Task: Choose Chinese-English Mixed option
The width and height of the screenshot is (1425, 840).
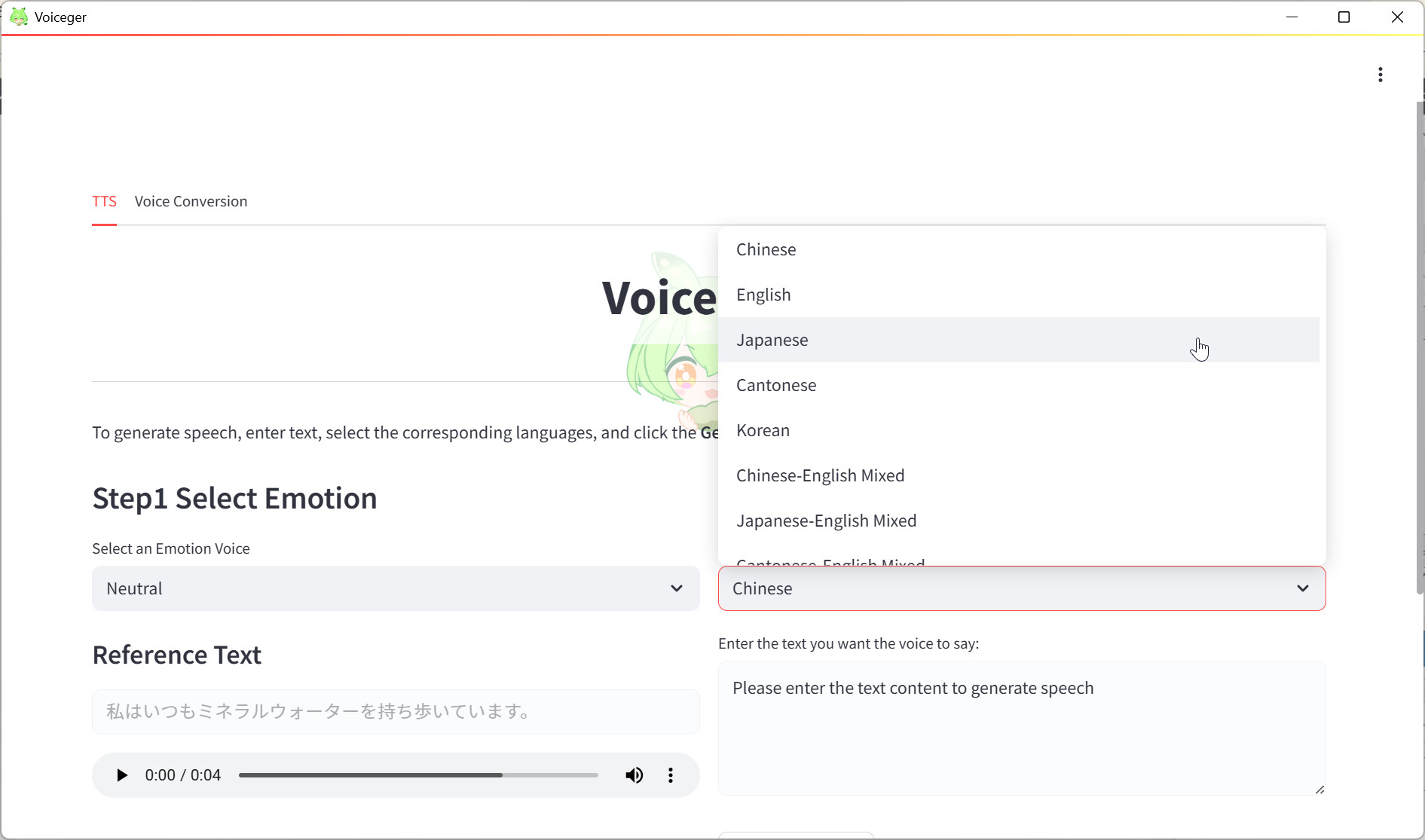Action: pyautogui.click(x=820, y=475)
